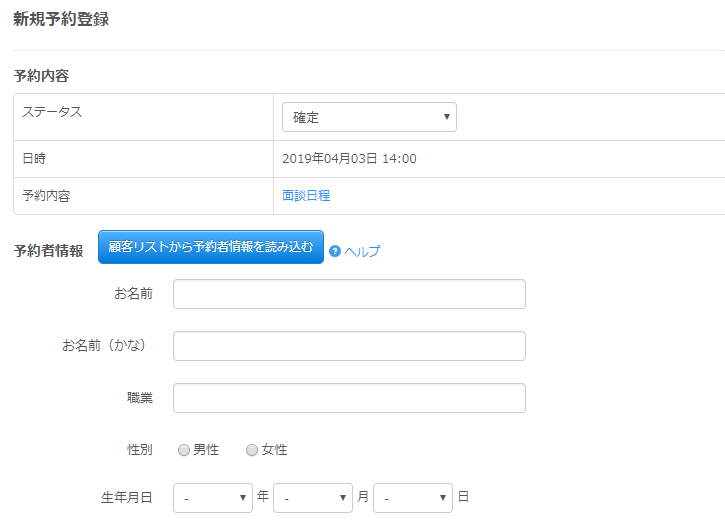The width and height of the screenshot is (725, 526).
Task: Click the blue question mark help icon
Action: point(335,251)
